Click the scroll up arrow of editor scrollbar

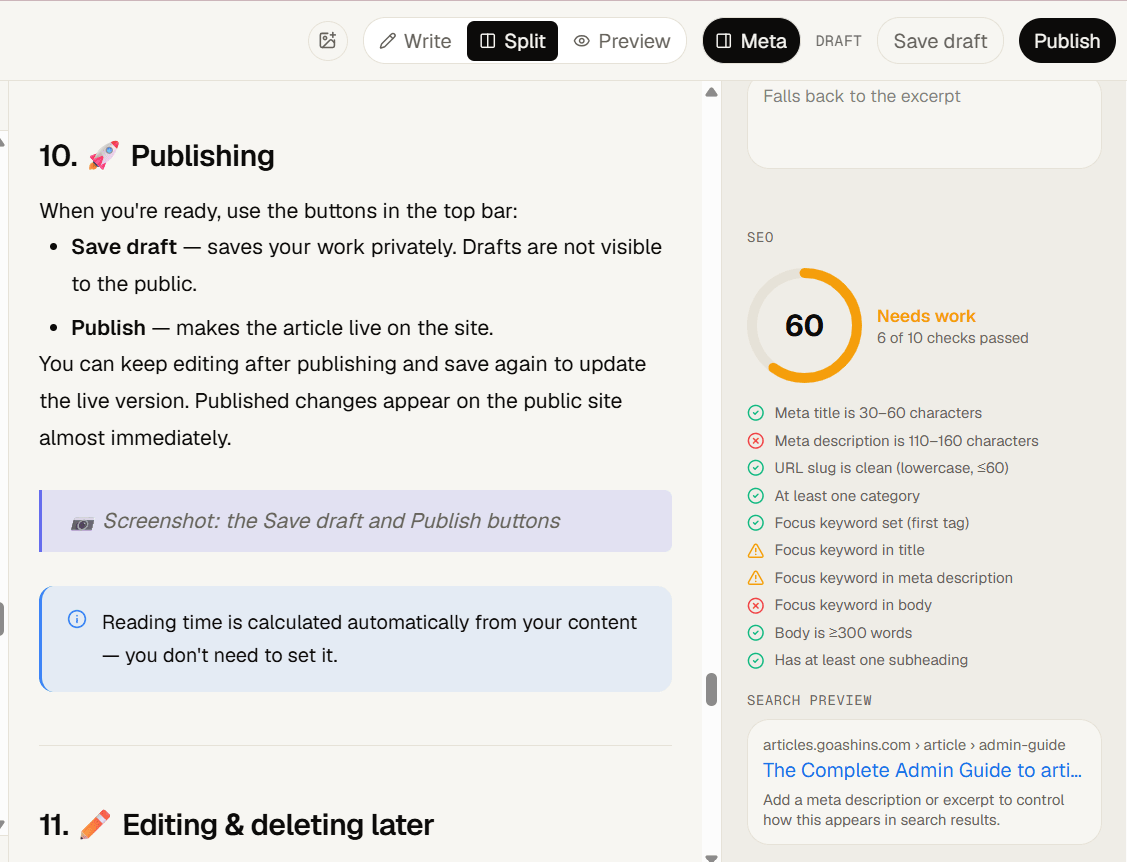point(712,92)
